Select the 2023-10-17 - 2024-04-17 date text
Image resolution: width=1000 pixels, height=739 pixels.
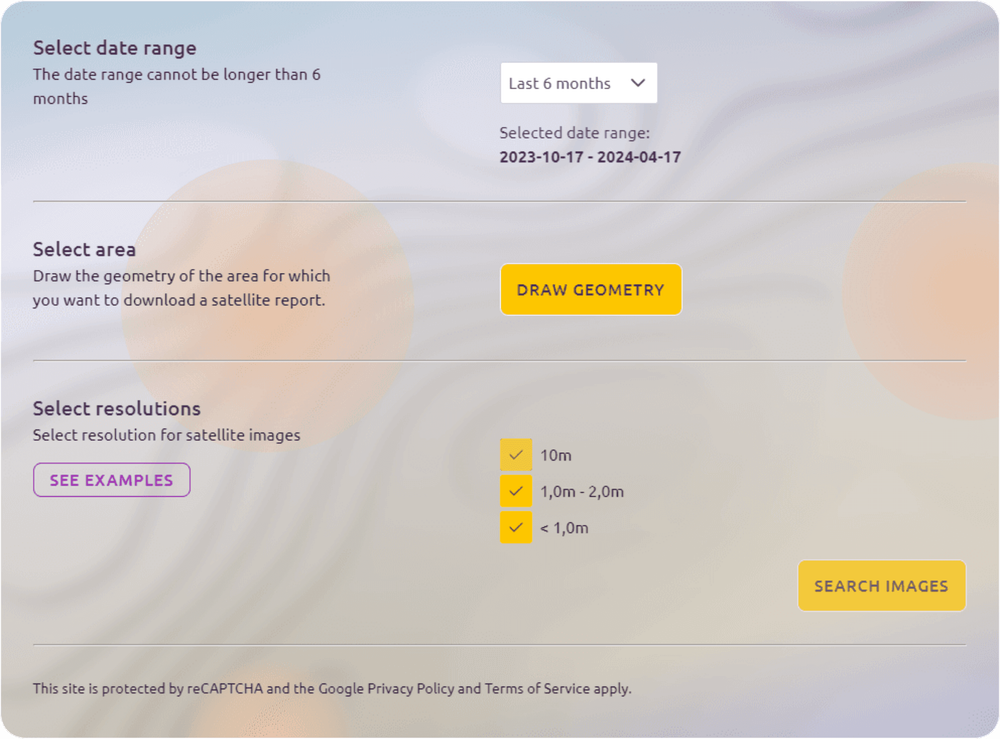(x=590, y=158)
